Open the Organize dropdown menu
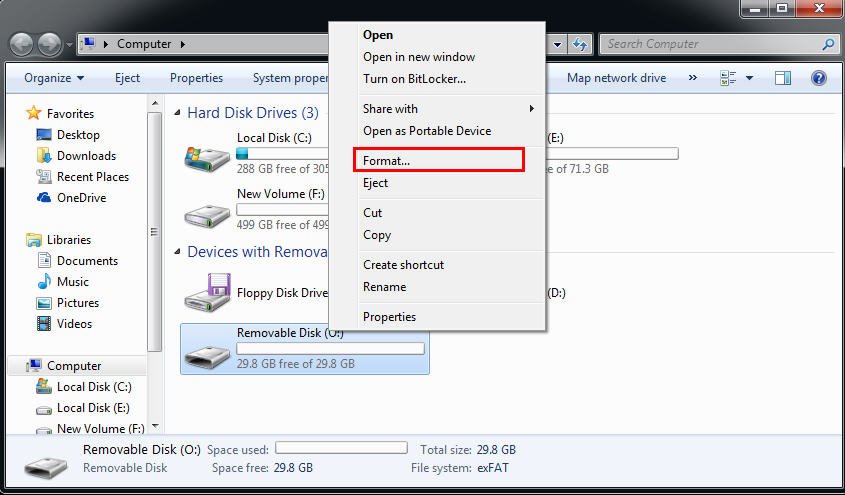 click(54, 78)
